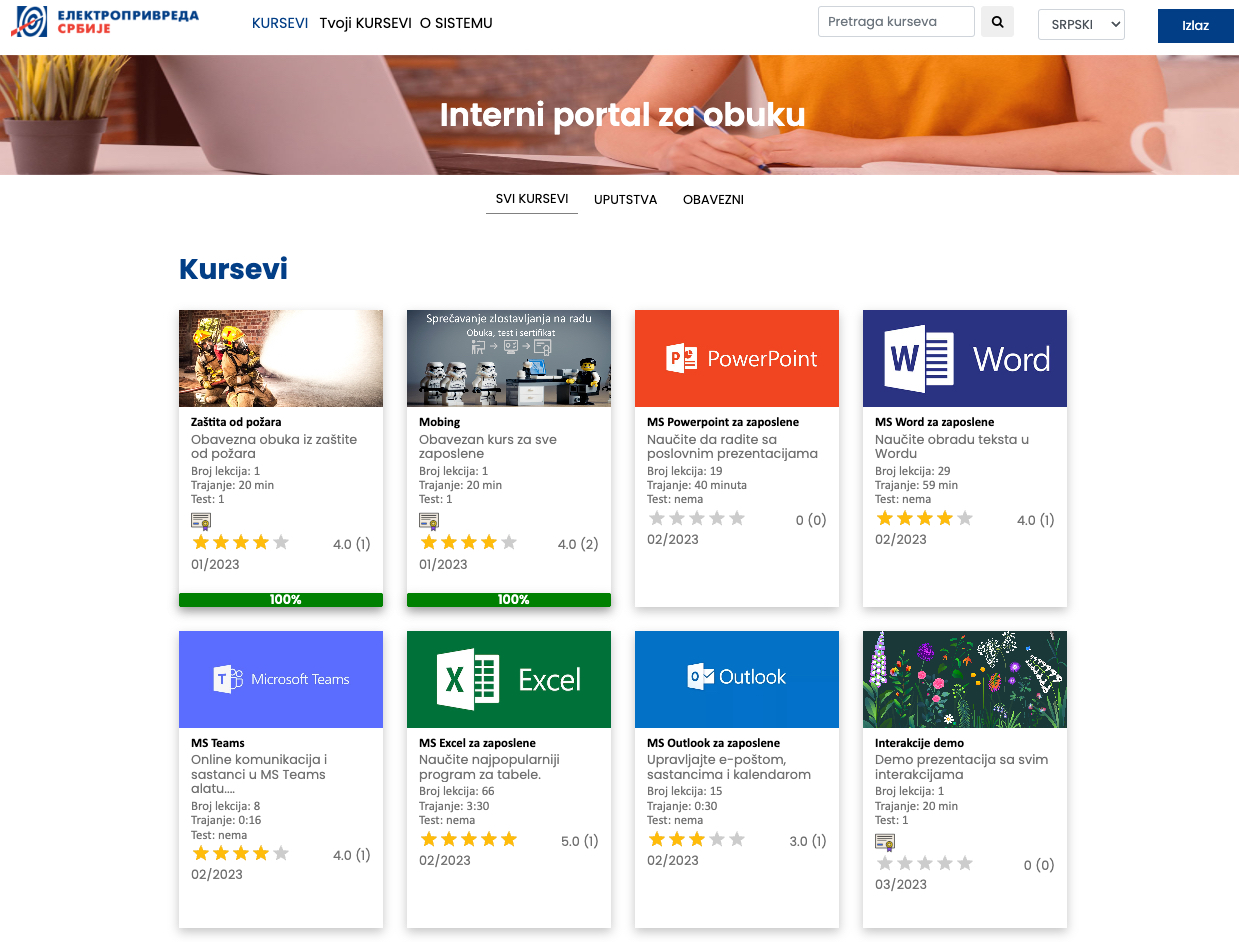Viewport: 1239px width, 942px height.
Task: Click certificate icon on Interakcije demo card
Action: tap(885, 842)
